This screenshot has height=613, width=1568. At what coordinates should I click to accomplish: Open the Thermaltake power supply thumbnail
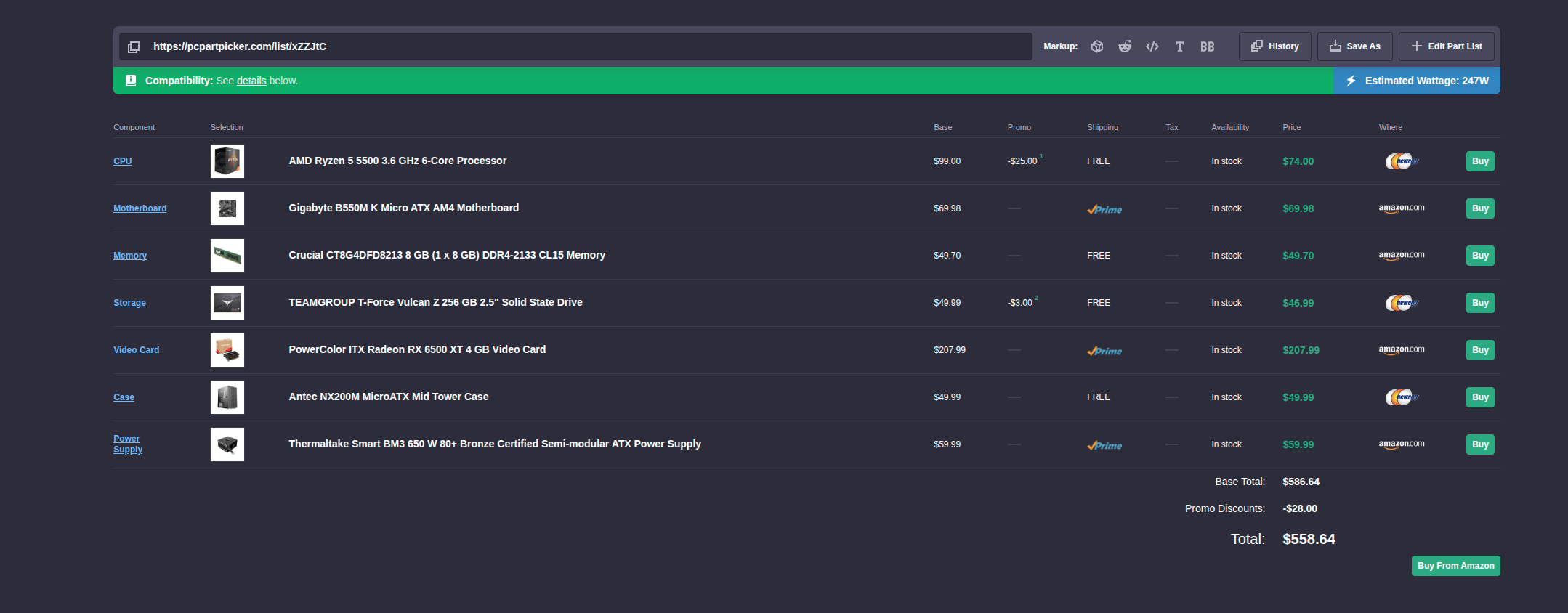[x=227, y=444]
